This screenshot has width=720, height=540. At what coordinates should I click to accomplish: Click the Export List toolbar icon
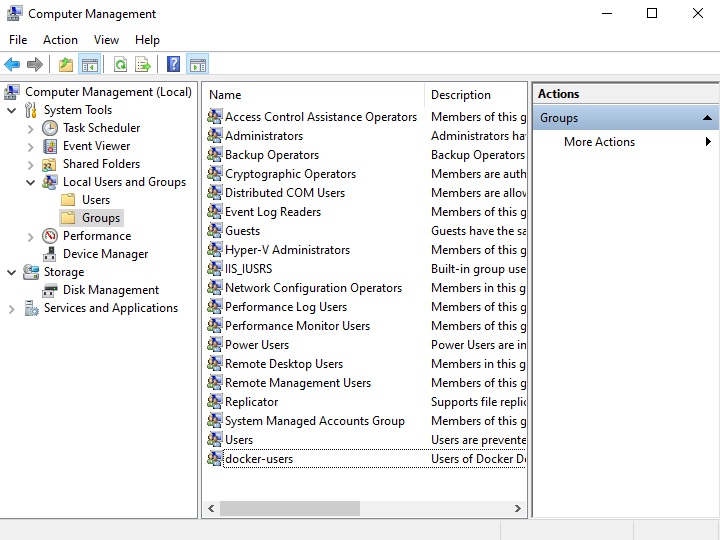[143, 65]
